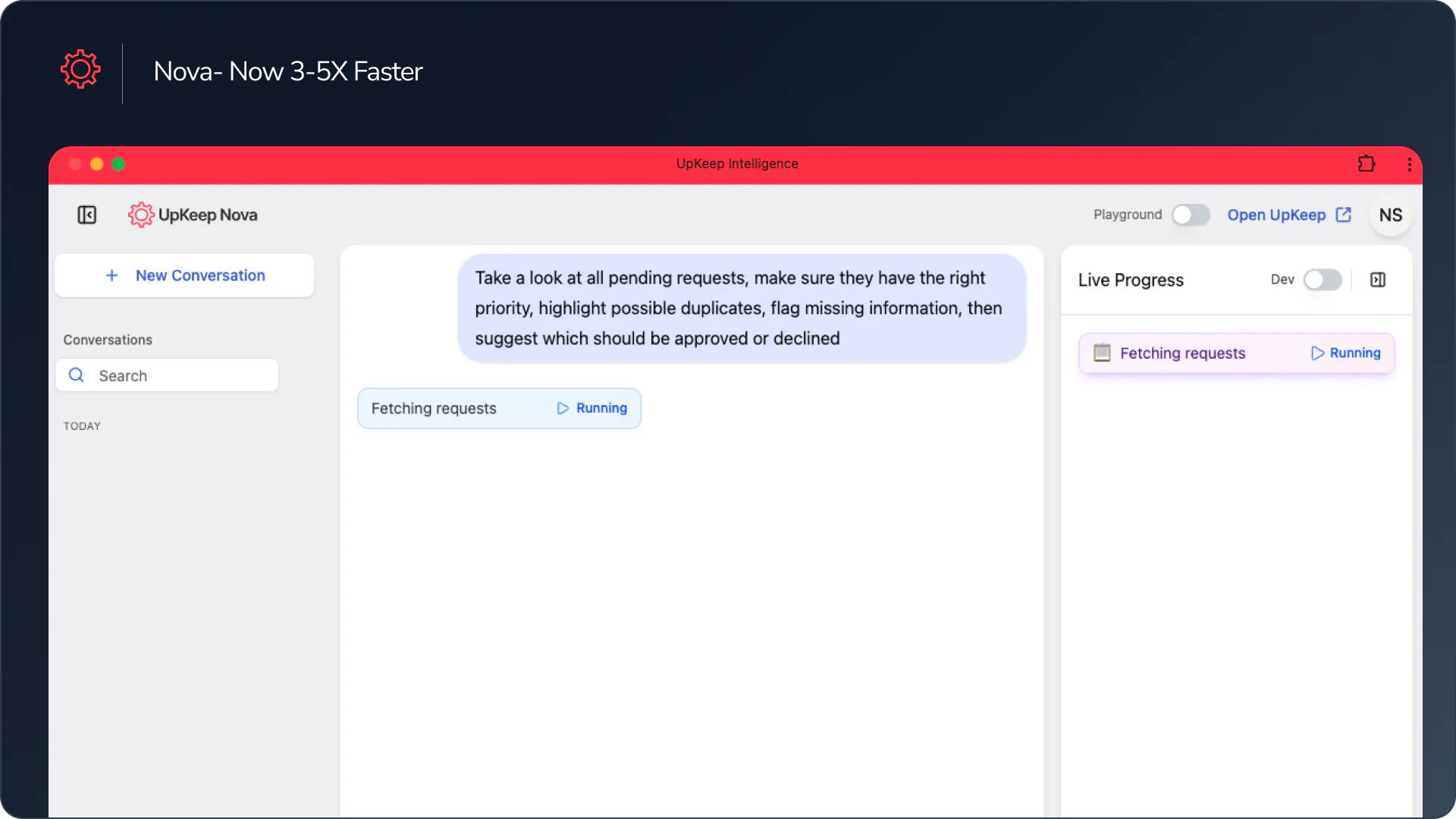
Task: Collapse the Live Progress side panel
Action: 1378,280
